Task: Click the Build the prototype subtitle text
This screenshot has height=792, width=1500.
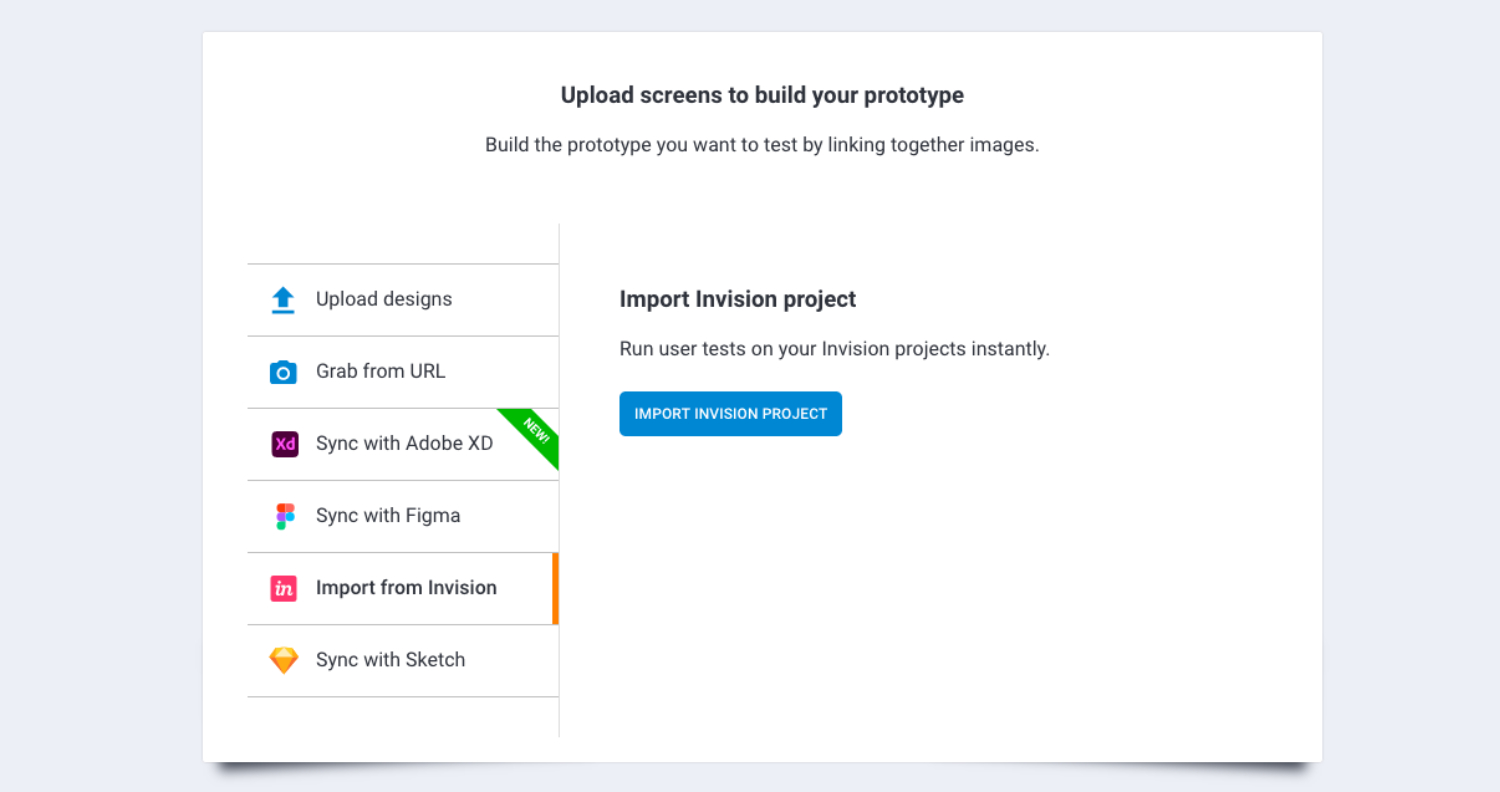Action: [762, 145]
